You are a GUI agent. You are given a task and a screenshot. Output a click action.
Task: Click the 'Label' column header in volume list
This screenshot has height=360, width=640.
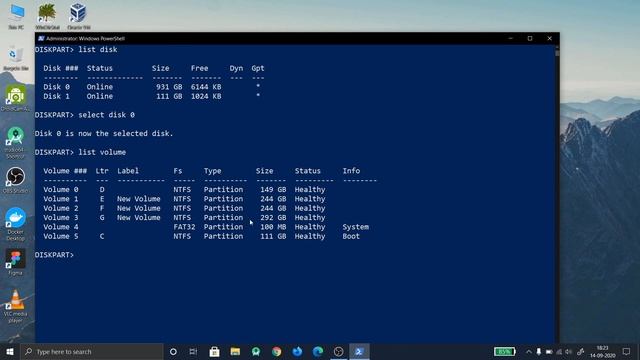[128, 171]
